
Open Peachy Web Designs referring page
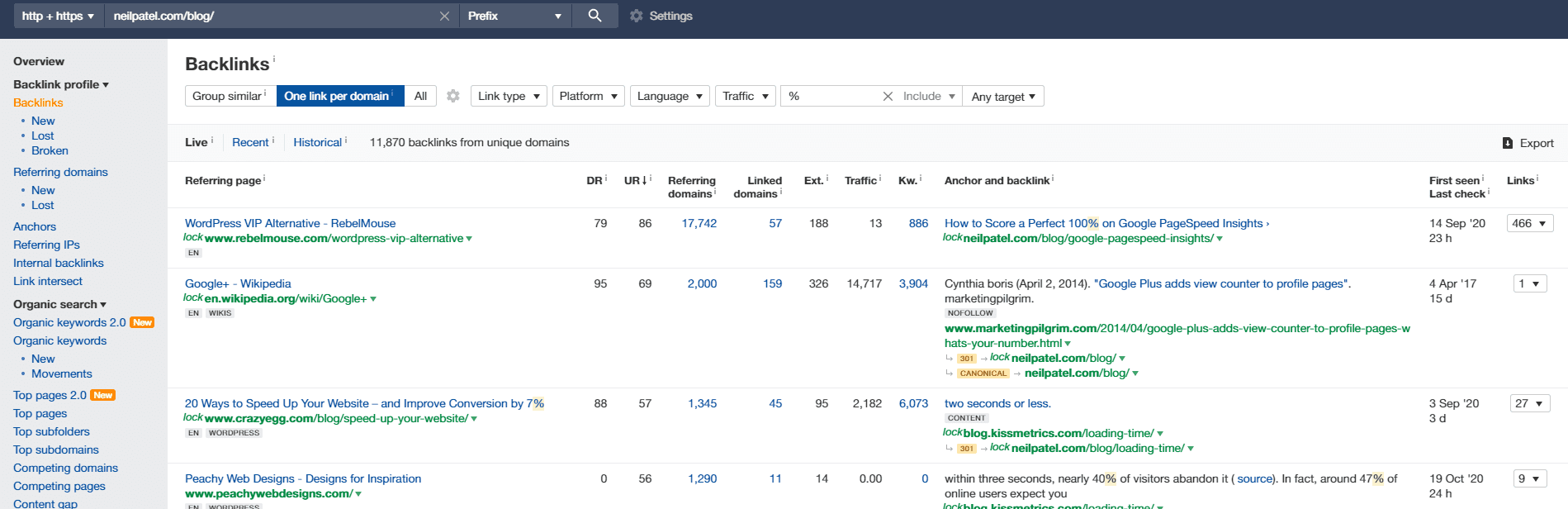303,478
